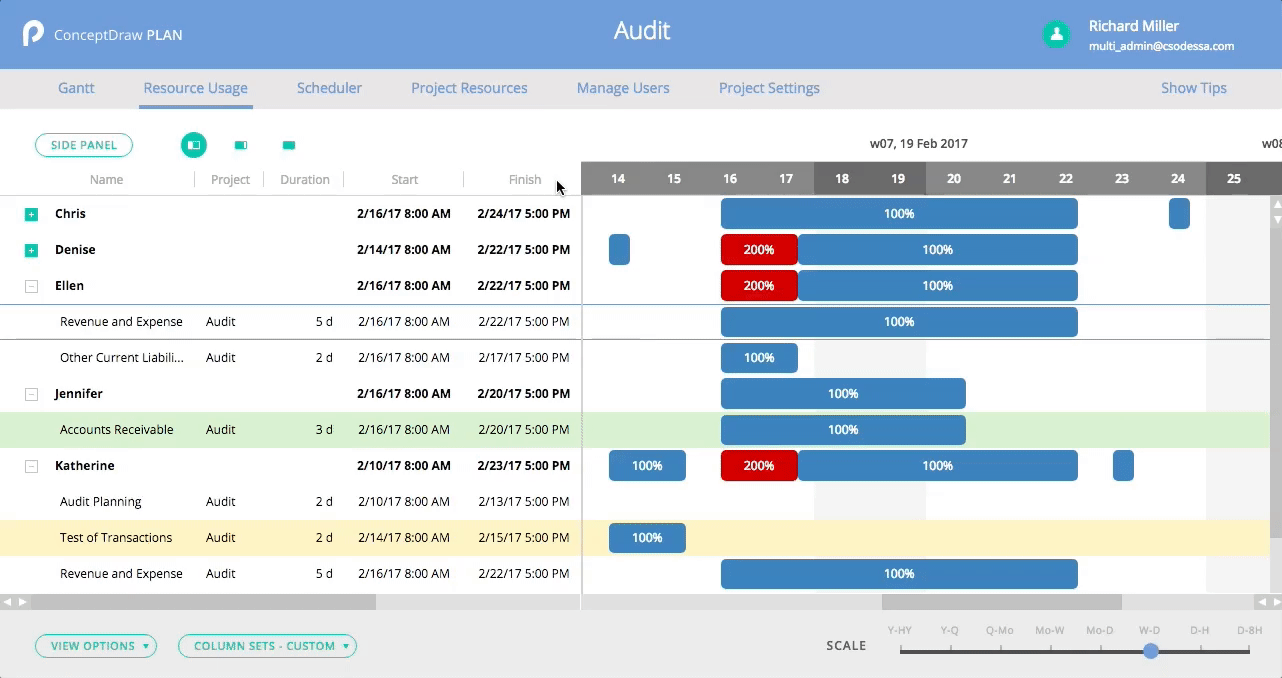Open the View Options dropdown
Image resolution: width=1282 pixels, height=678 pixels.
[x=96, y=646]
